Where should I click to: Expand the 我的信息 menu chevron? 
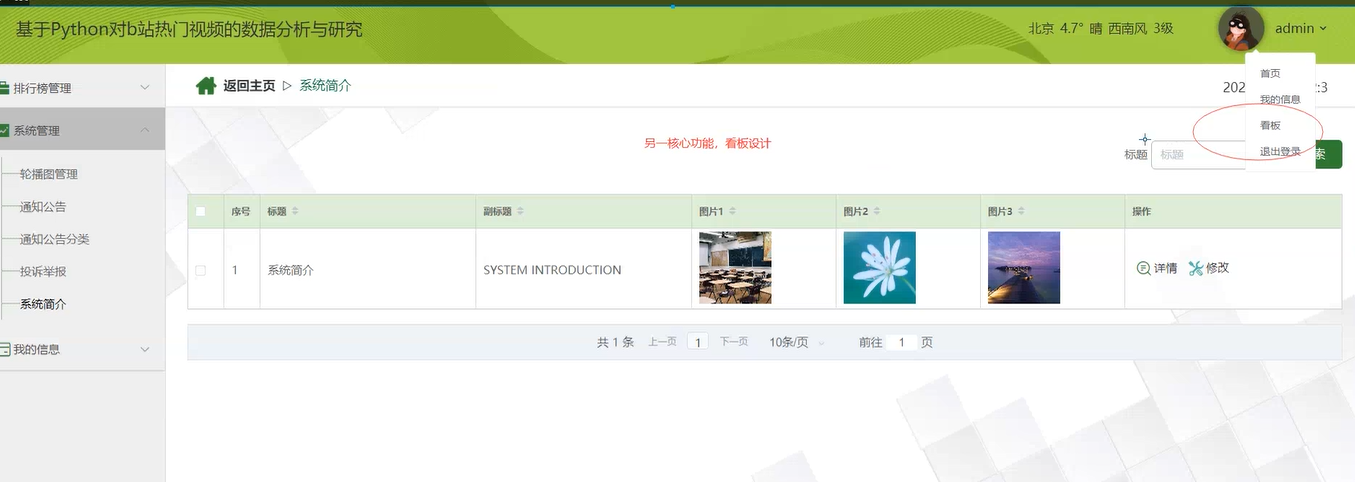point(145,349)
